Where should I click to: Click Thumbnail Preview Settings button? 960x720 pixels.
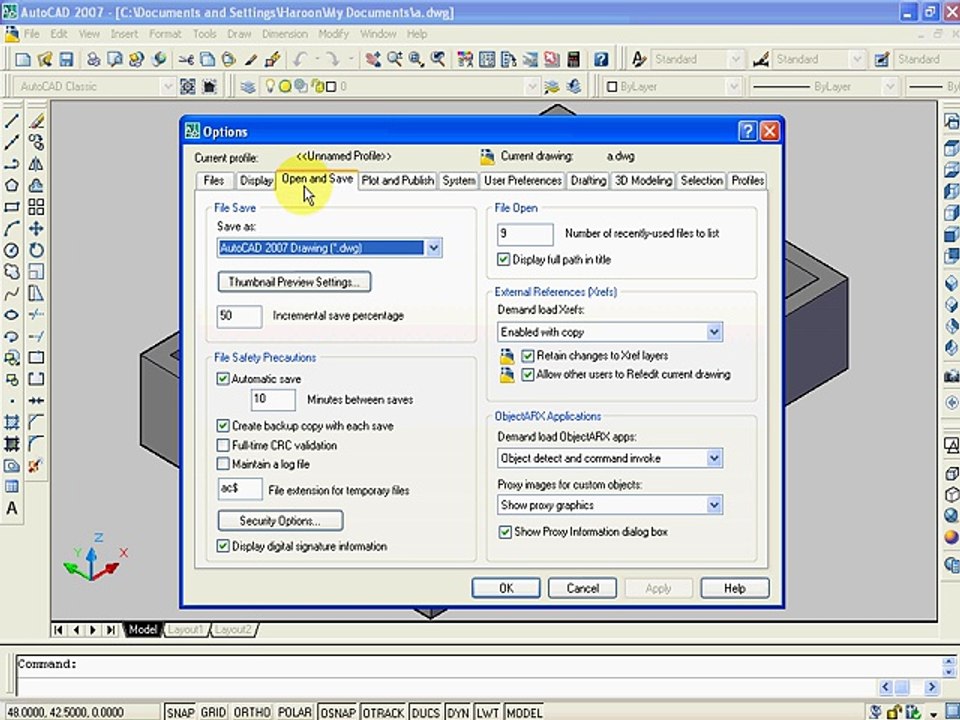coord(294,282)
